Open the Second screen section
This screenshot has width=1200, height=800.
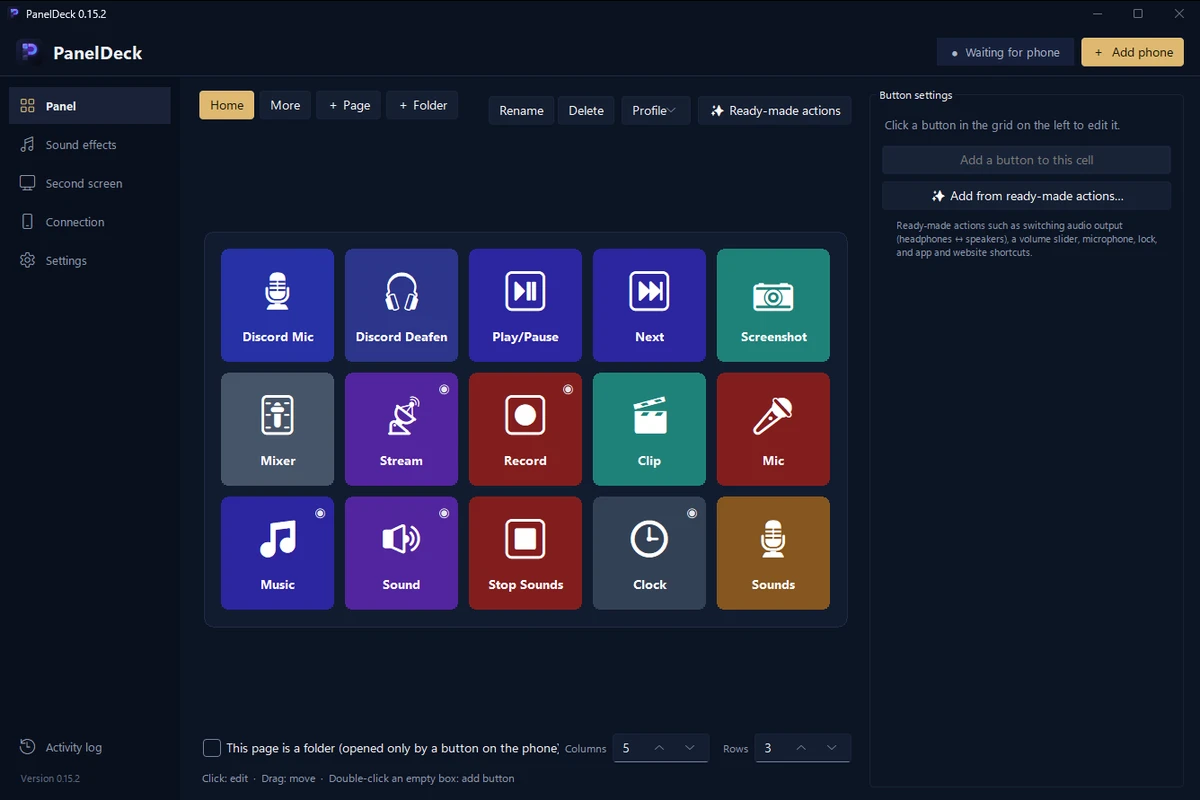coord(90,184)
